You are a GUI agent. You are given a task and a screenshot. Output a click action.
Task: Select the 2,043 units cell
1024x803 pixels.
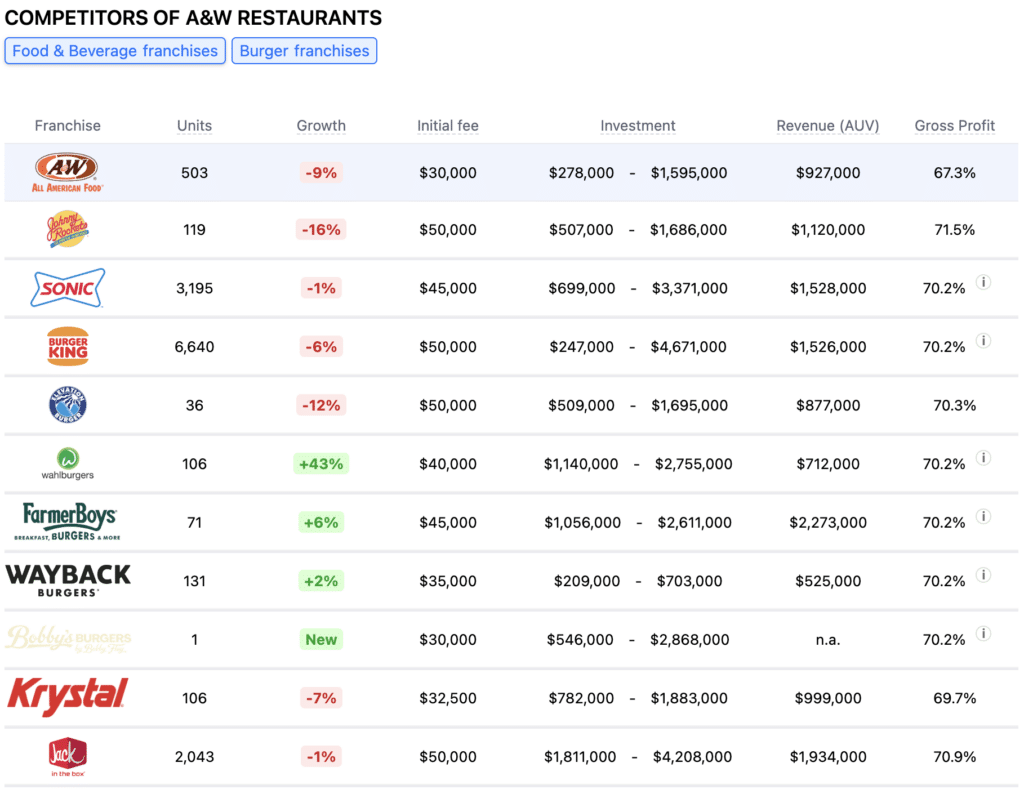click(x=194, y=757)
